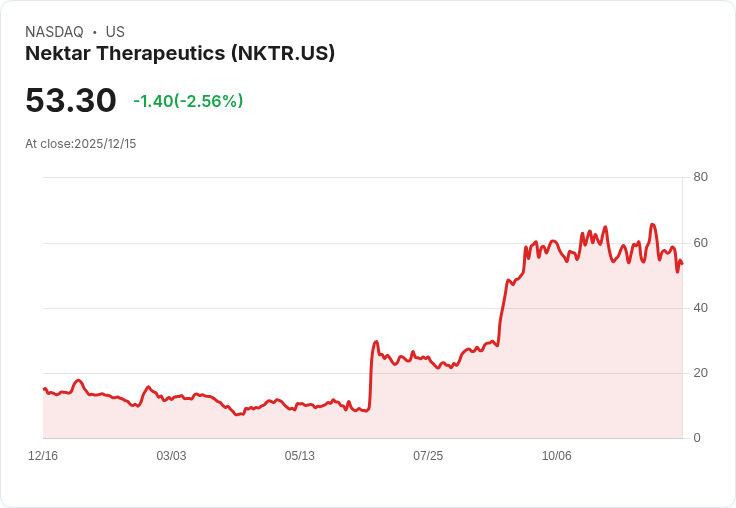This screenshot has width=736, height=508.
Task: Select the 05/13 date on x-axis
Action: pyautogui.click(x=299, y=456)
